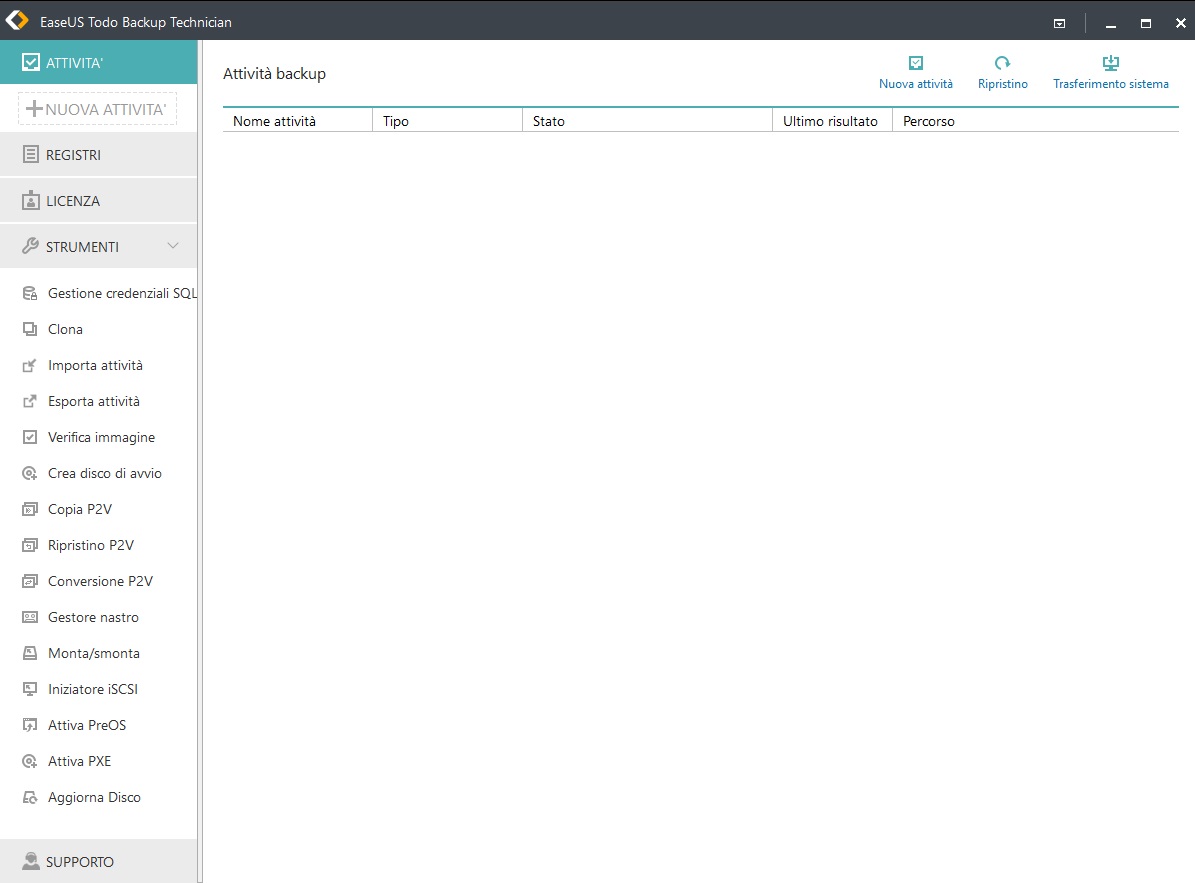The height and width of the screenshot is (883, 1195).
Task: Select the Monta/smonta text entry
Action: pos(94,653)
